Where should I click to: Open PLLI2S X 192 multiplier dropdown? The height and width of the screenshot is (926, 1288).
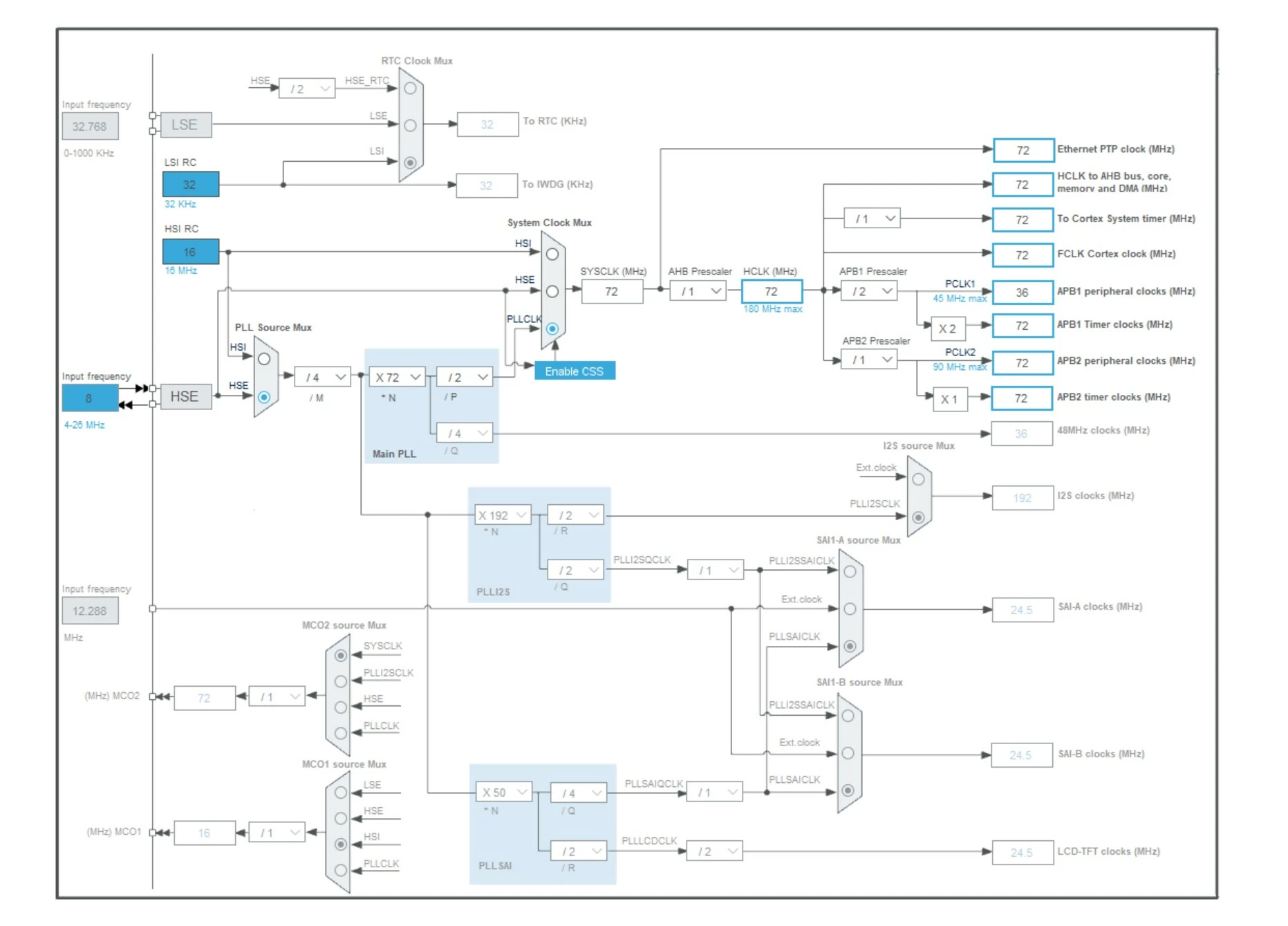pyautogui.click(x=503, y=515)
